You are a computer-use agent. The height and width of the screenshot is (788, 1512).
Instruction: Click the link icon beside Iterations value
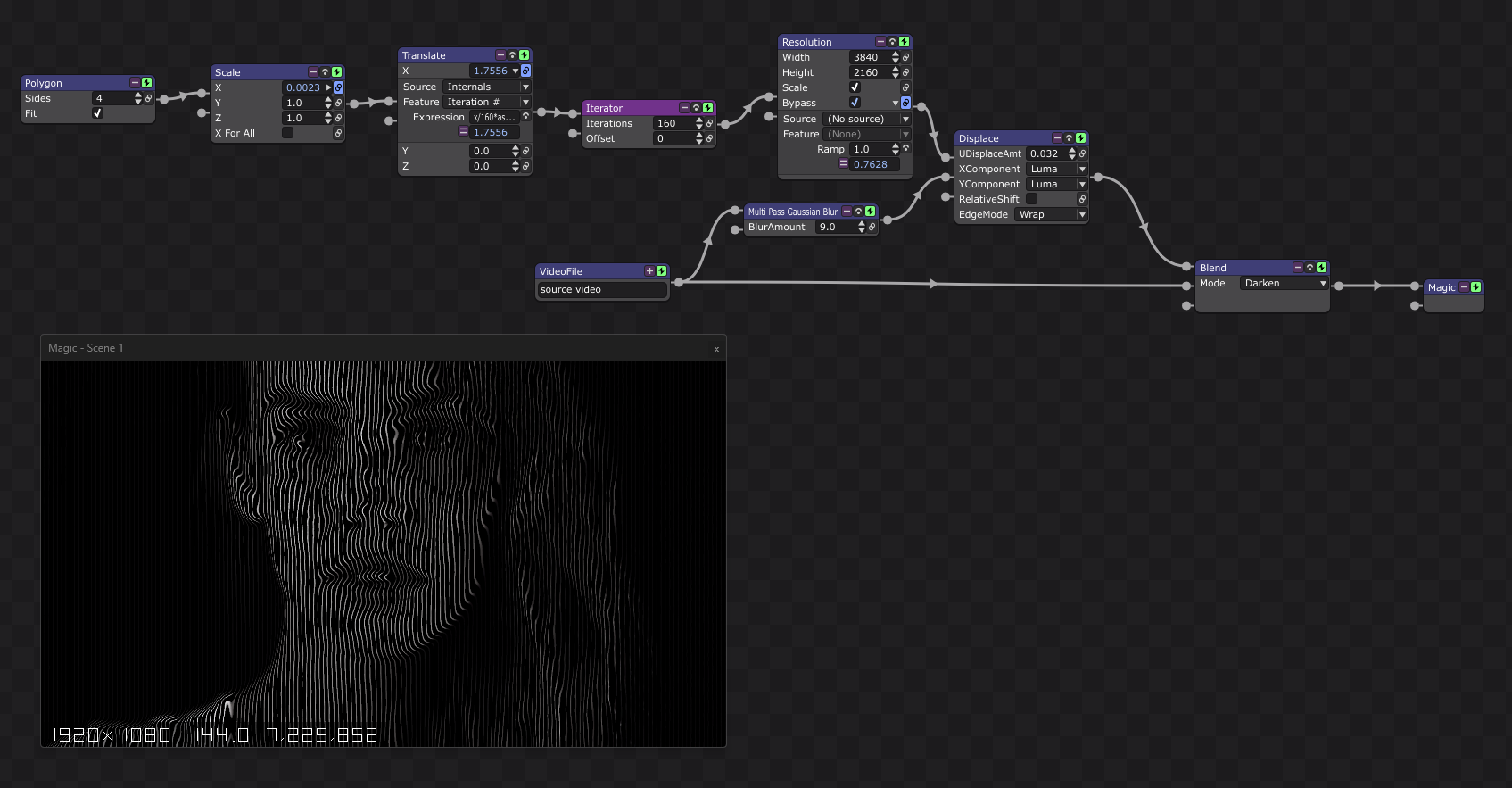pyautogui.click(x=709, y=123)
